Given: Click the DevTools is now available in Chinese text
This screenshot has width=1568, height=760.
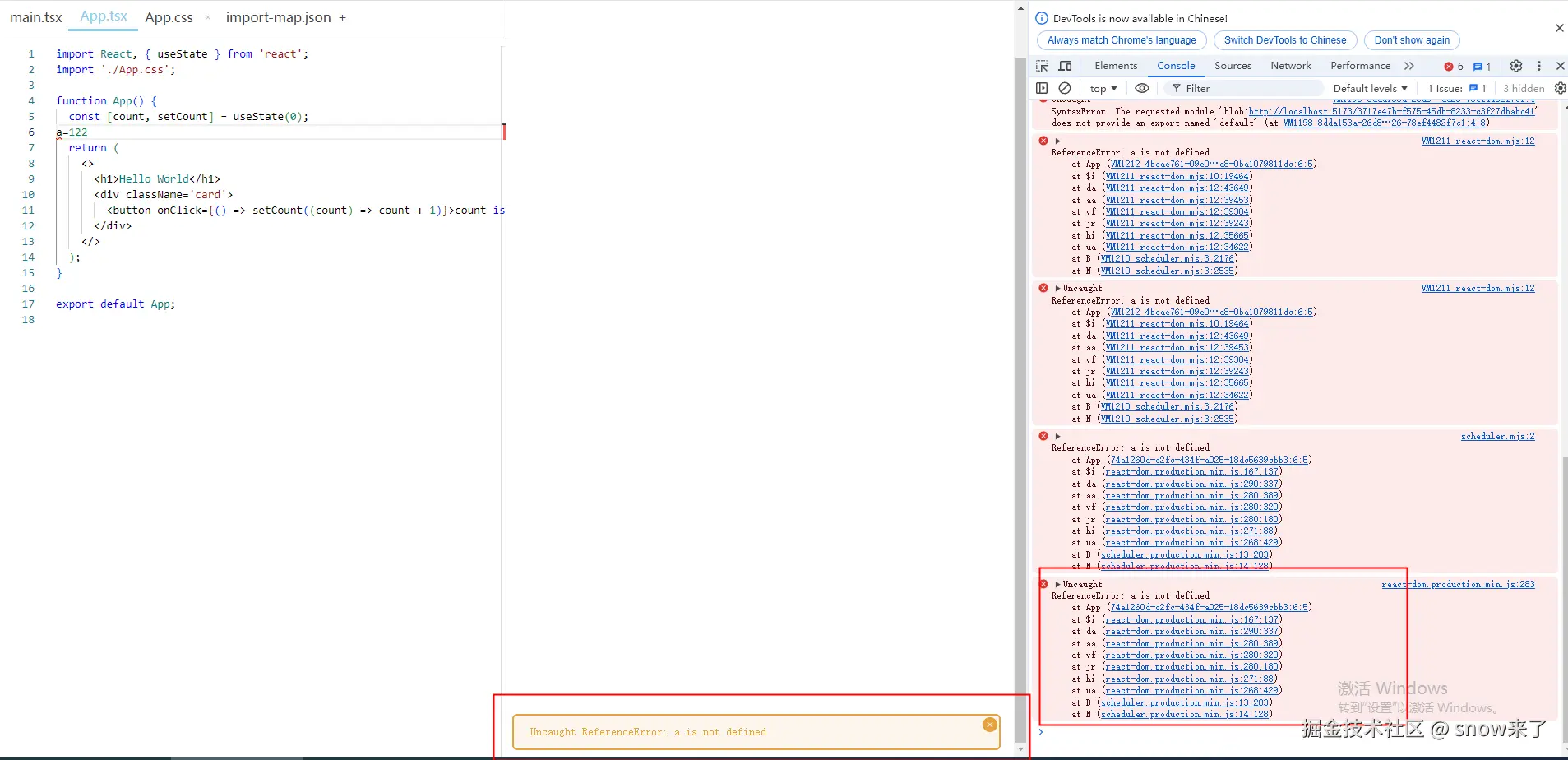Looking at the screenshot, I should click(x=1140, y=18).
